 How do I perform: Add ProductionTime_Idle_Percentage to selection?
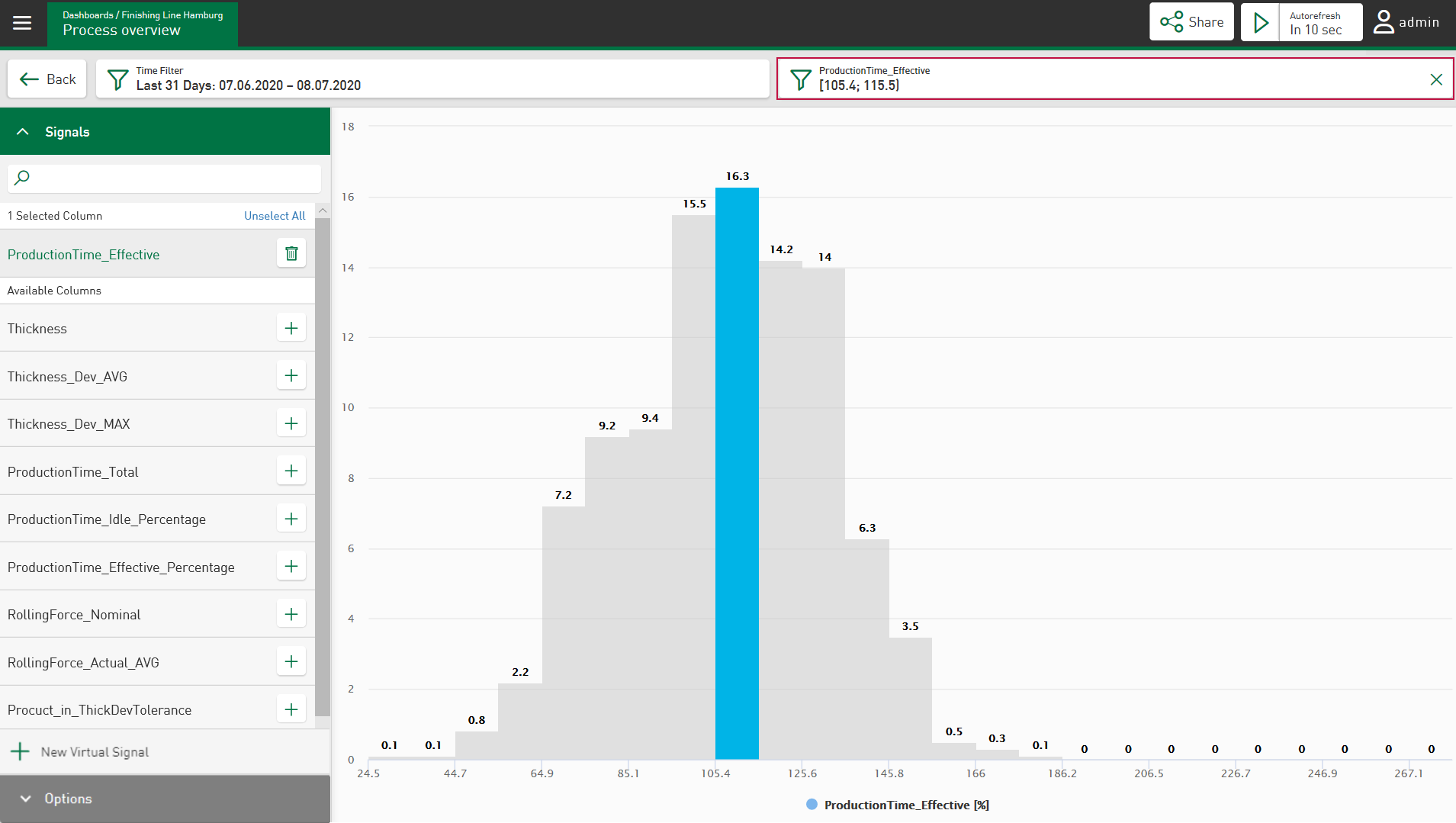tap(291, 519)
